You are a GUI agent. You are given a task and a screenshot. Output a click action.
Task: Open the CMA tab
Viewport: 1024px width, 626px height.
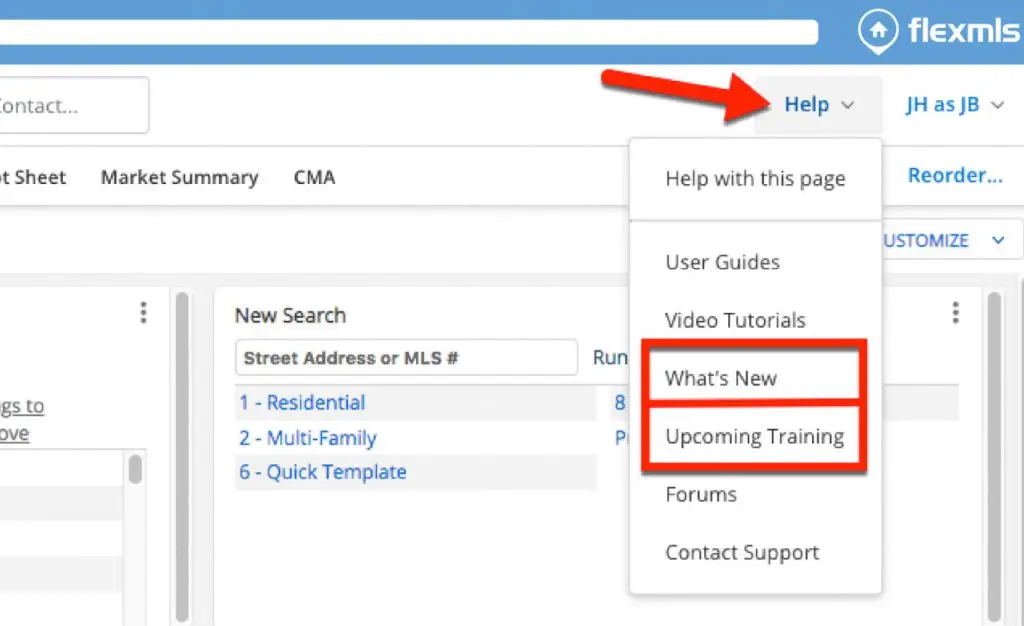[x=314, y=178]
